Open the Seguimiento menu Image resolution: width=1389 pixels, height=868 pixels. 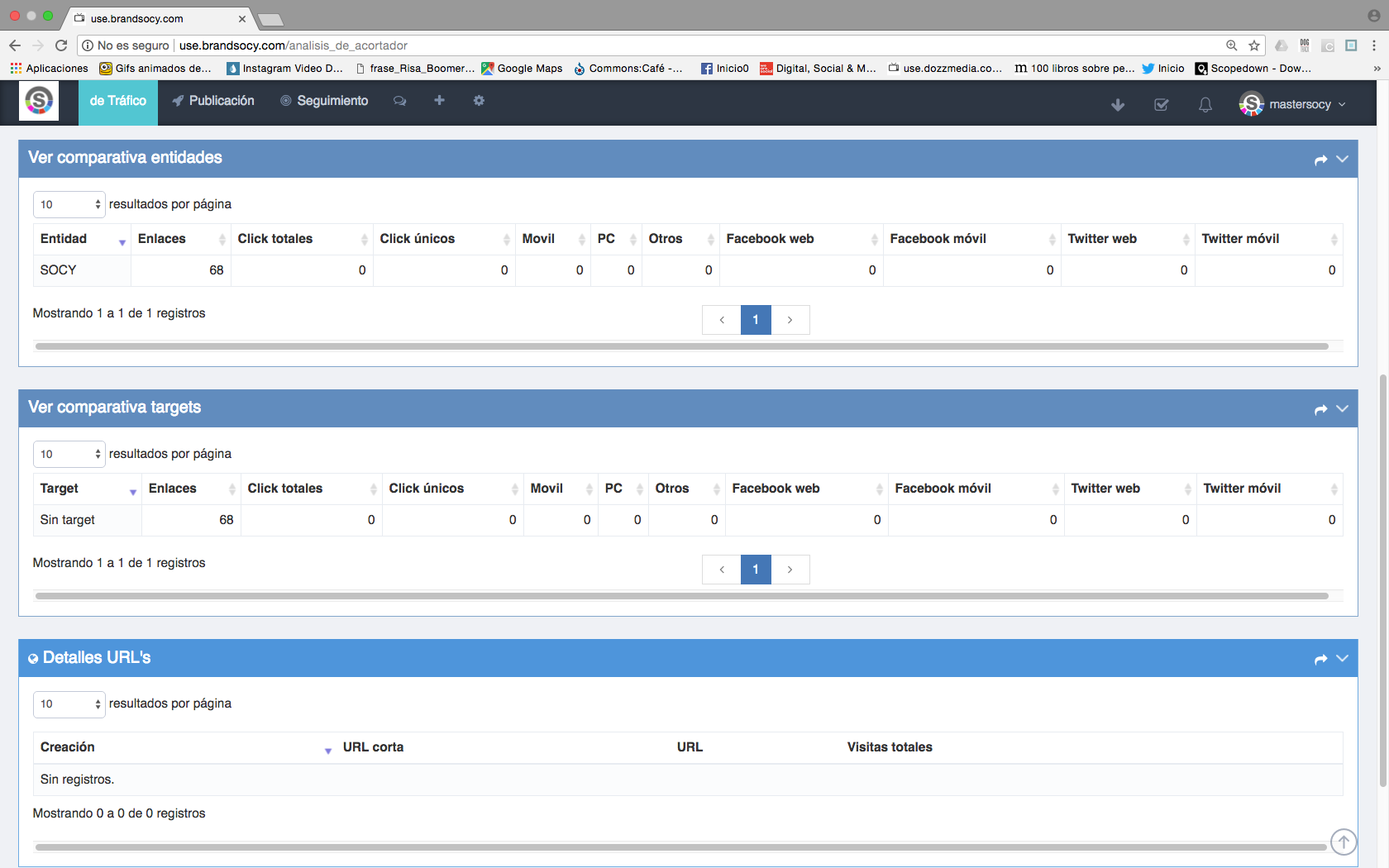[324, 101]
